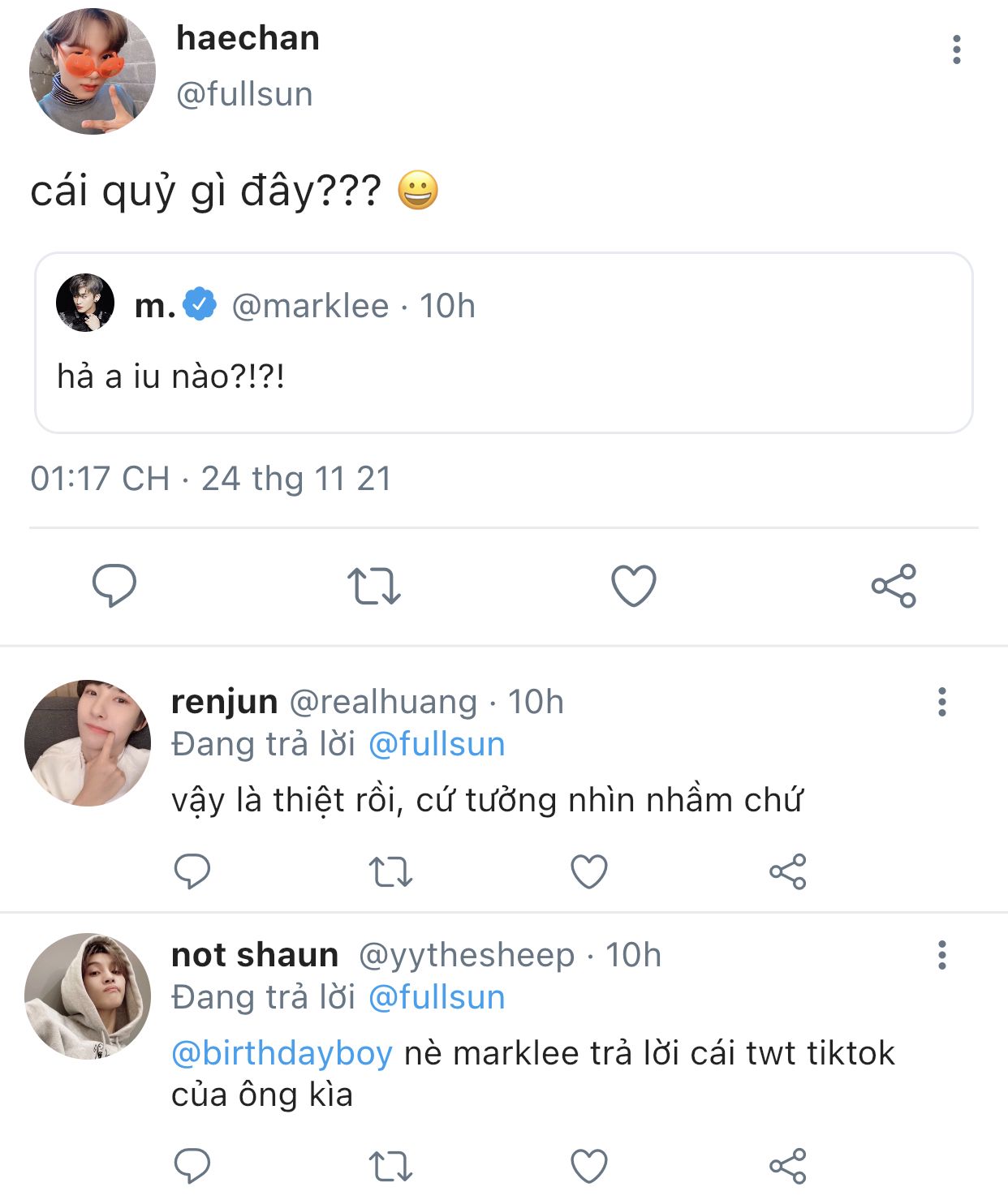Open more options on renjun's reply
This screenshot has width=1008, height=1200.
pyautogui.click(x=942, y=702)
